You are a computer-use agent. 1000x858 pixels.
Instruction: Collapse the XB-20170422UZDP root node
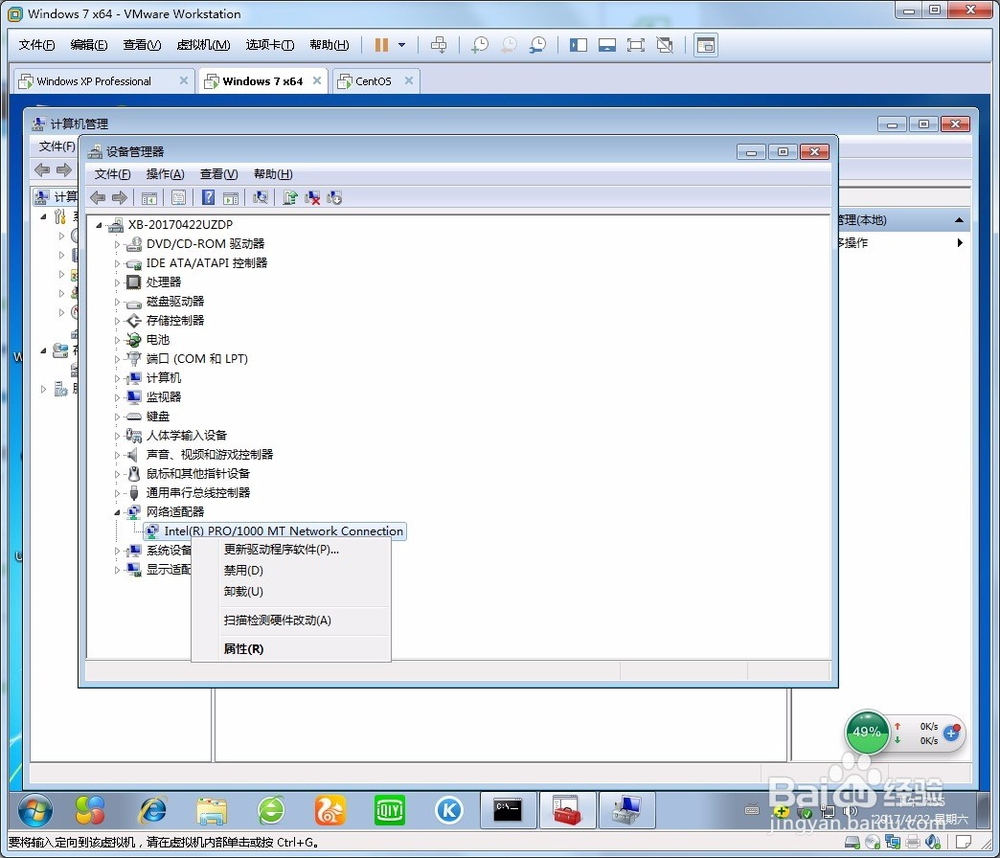coord(99,225)
